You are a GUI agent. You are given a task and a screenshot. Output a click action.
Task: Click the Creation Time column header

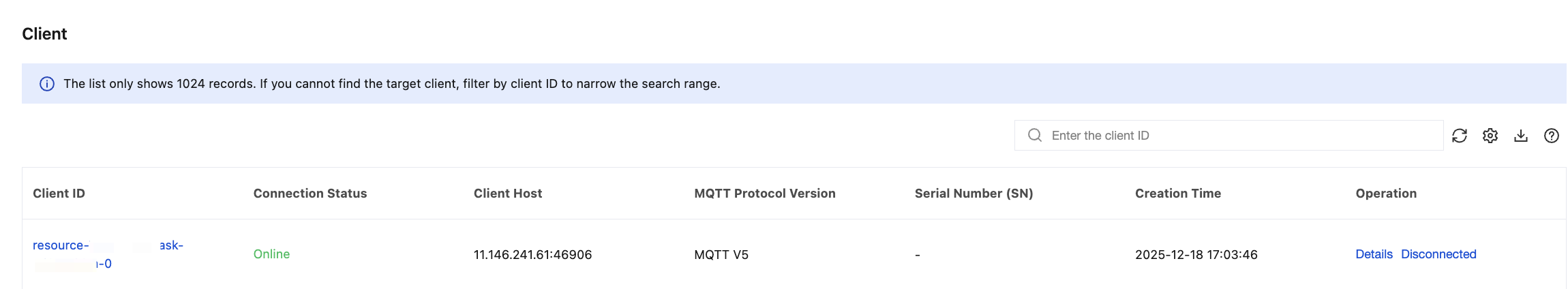[x=1178, y=194]
